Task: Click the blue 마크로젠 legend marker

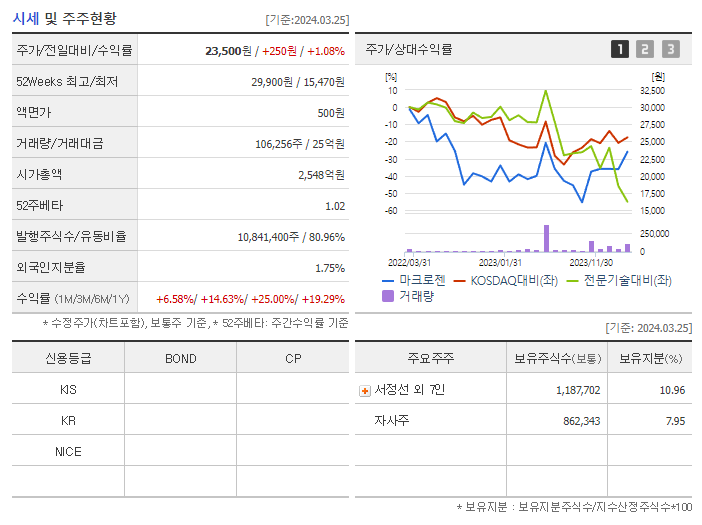Action: click(x=388, y=281)
